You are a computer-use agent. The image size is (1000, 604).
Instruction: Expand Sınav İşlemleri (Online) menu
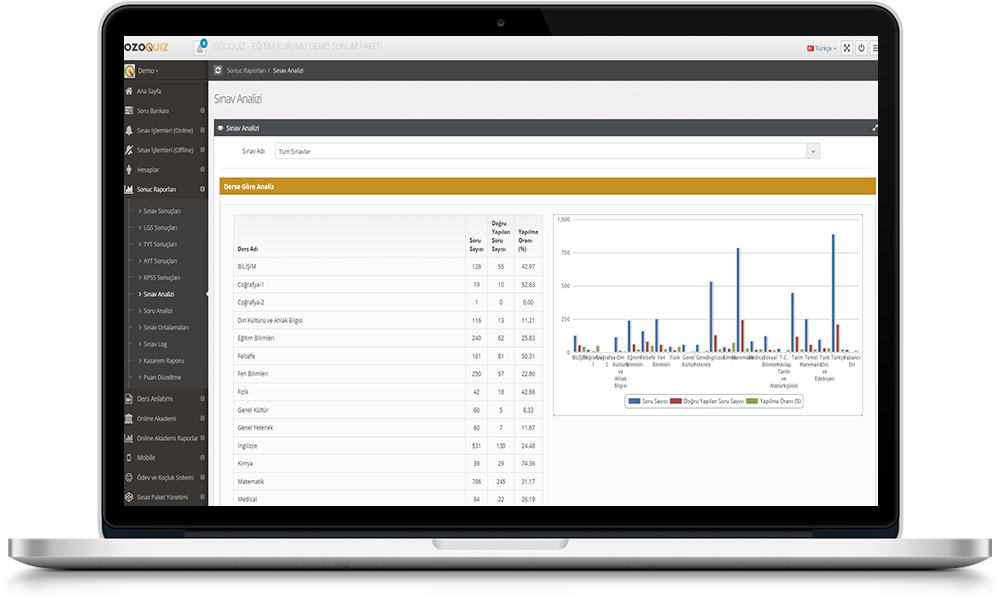[164, 130]
